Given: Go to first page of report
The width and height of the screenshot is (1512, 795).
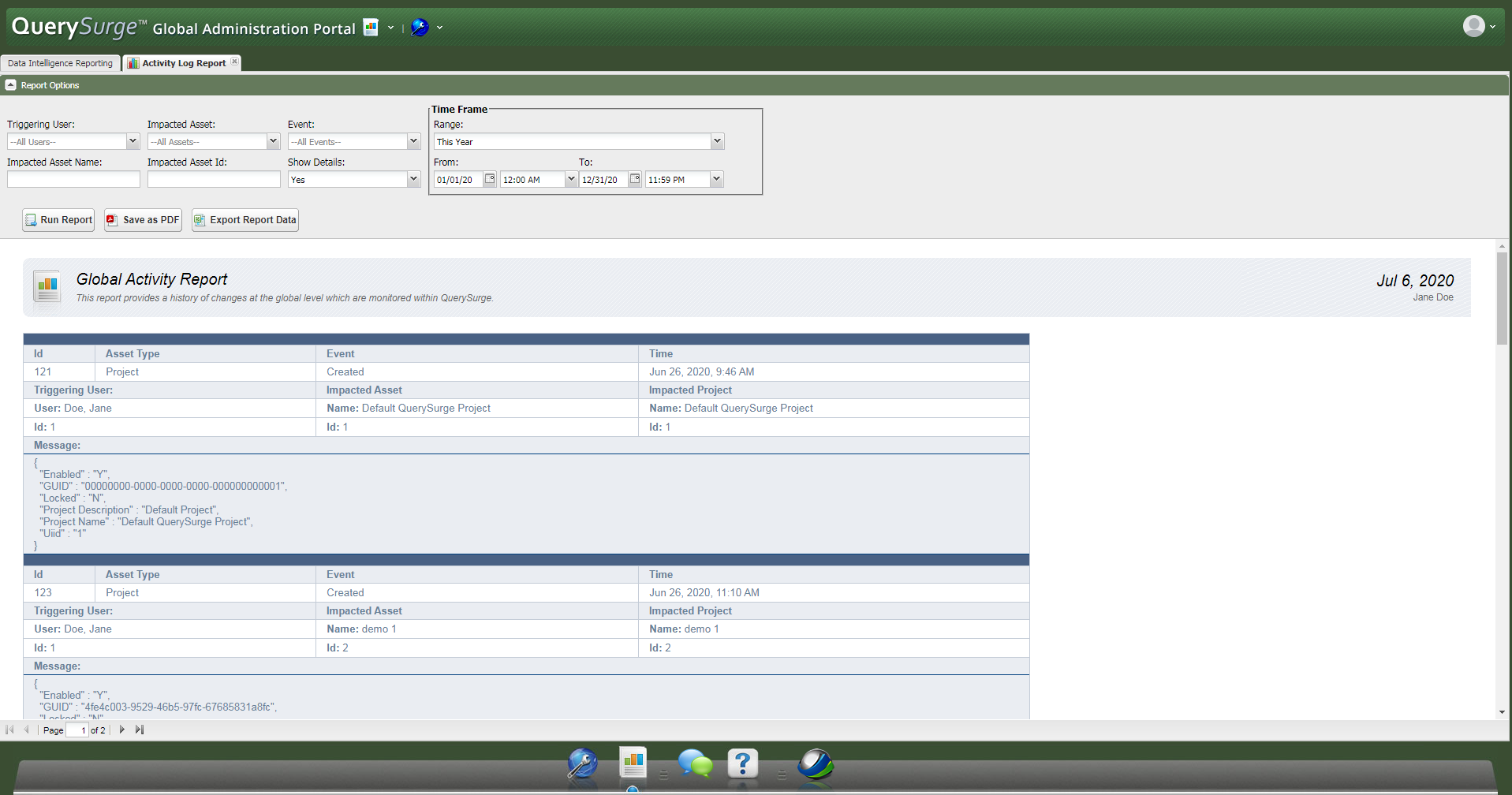Looking at the screenshot, I should (9, 730).
